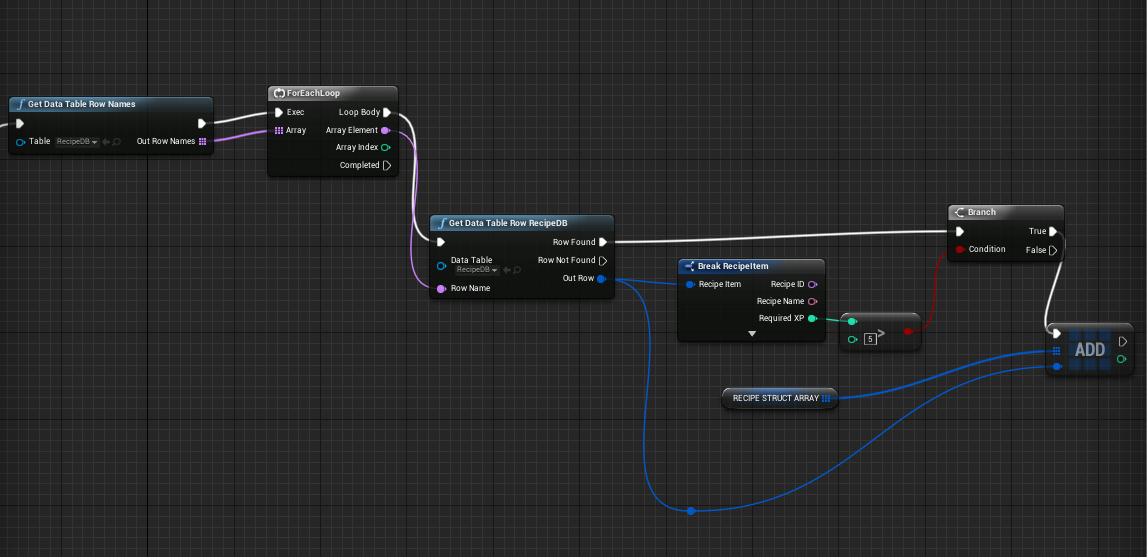
Task: Click the Row Name purple input pin
Action: point(441,289)
